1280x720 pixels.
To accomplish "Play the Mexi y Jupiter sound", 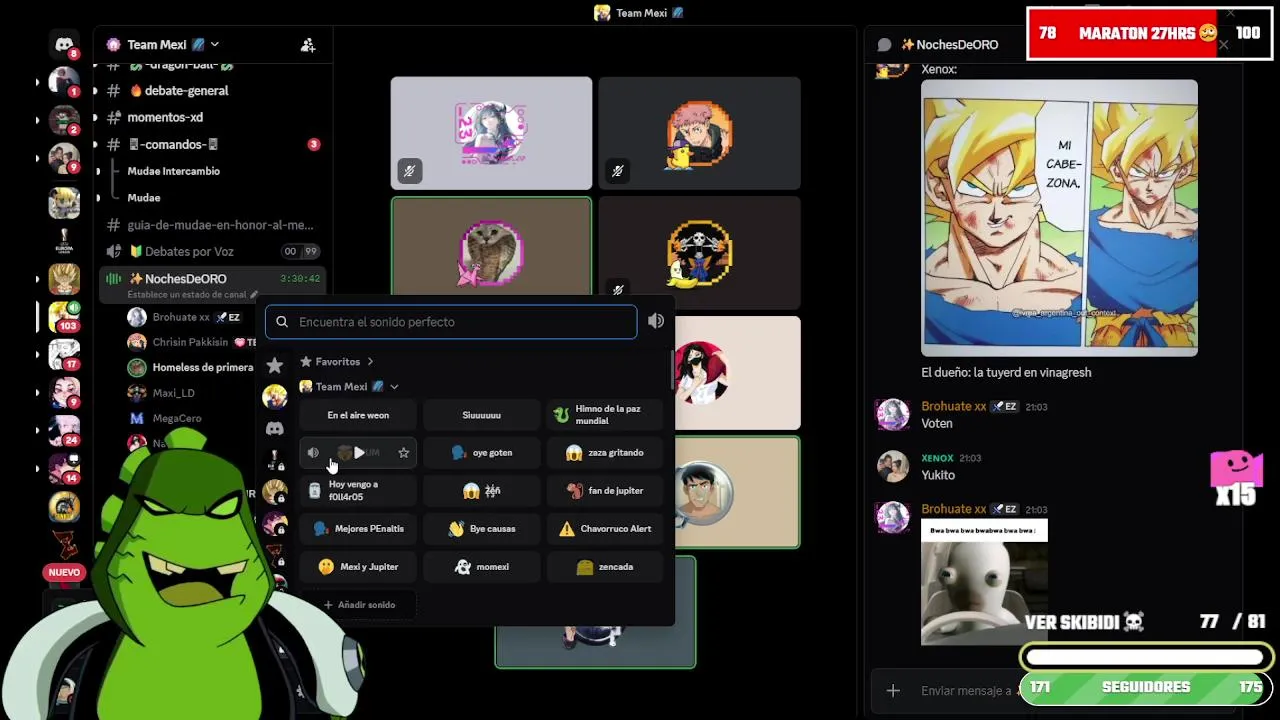I will tap(358, 567).
